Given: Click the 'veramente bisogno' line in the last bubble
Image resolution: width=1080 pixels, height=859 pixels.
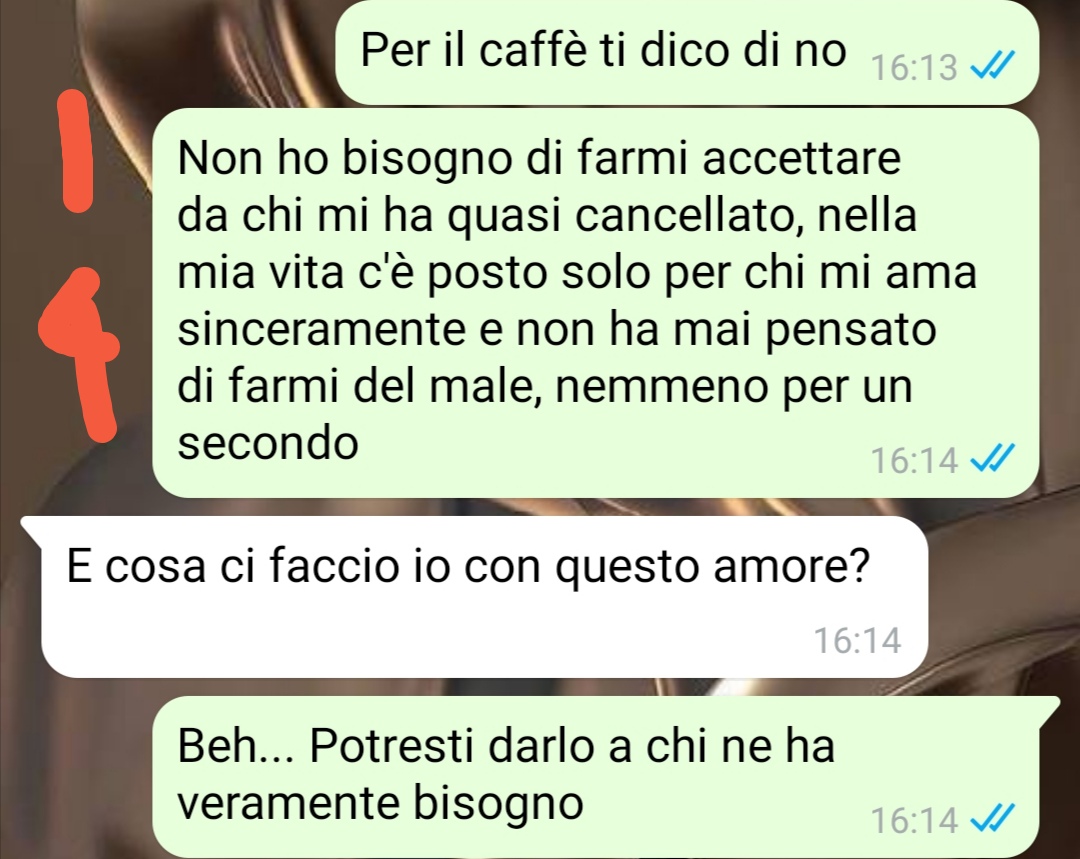Looking at the screenshot, I should pos(380,803).
